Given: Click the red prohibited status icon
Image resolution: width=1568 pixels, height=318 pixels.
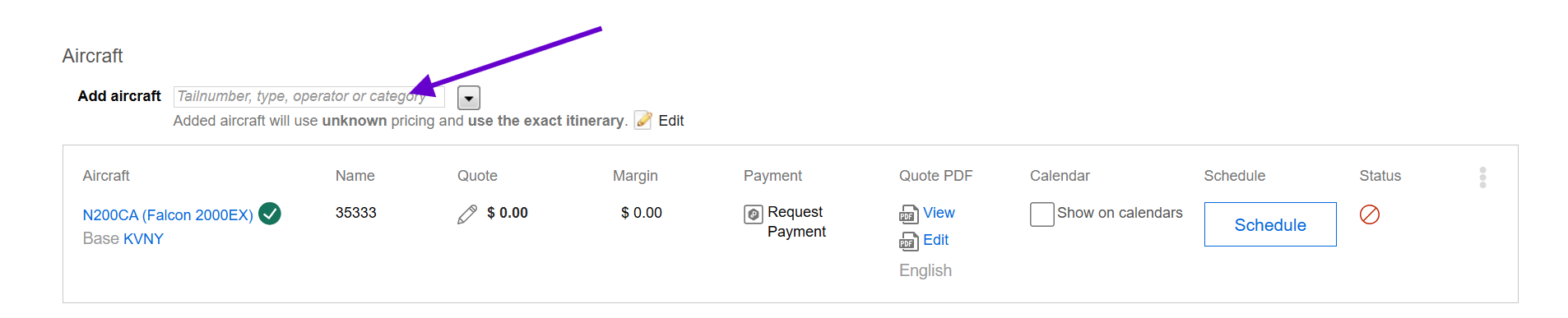Looking at the screenshot, I should point(1370,214).
